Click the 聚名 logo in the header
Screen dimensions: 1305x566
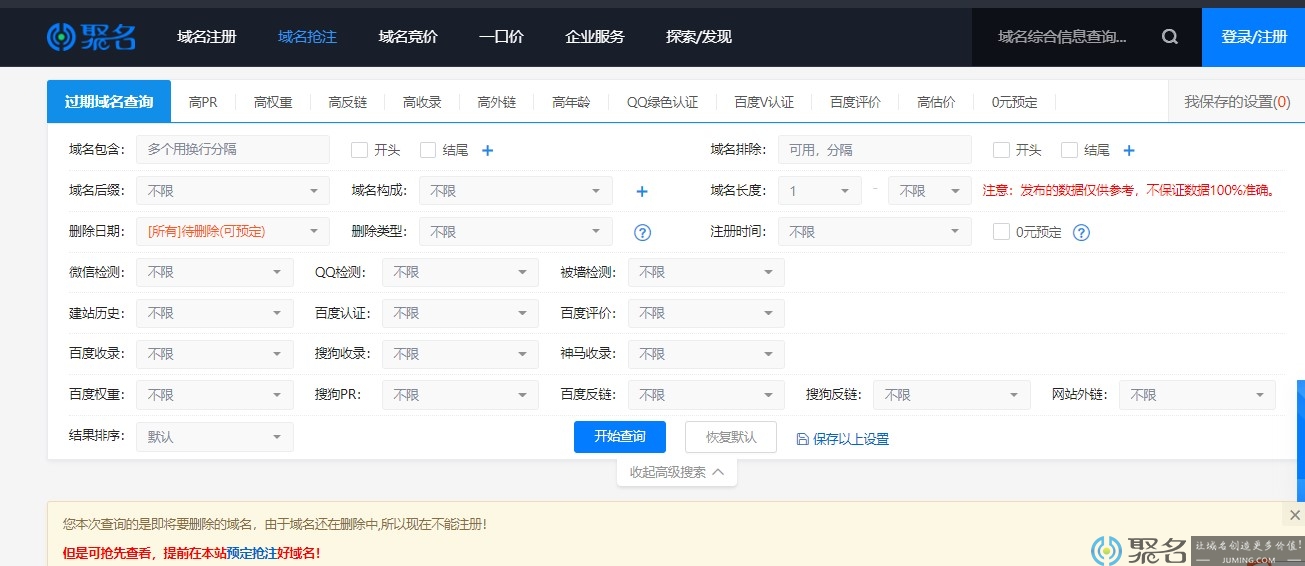point(91,37)
